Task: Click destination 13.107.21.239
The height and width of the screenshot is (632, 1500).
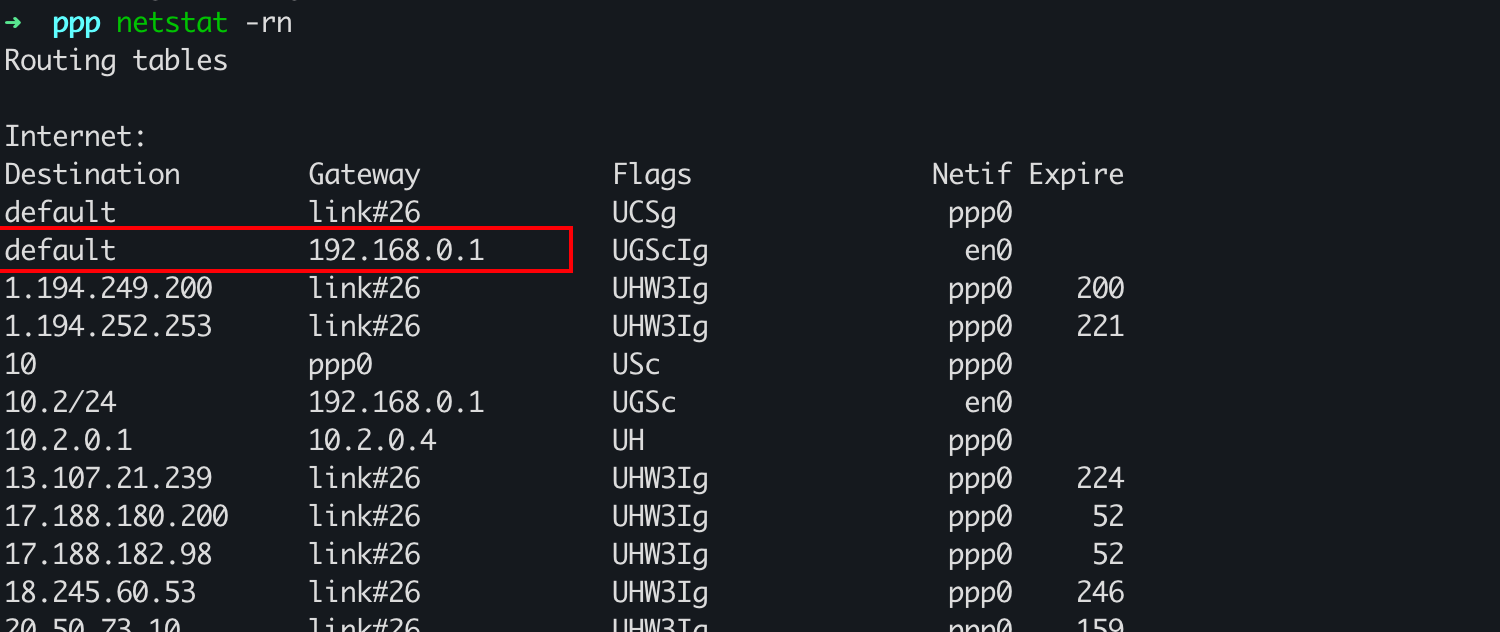Action: (x=108, y=479)
